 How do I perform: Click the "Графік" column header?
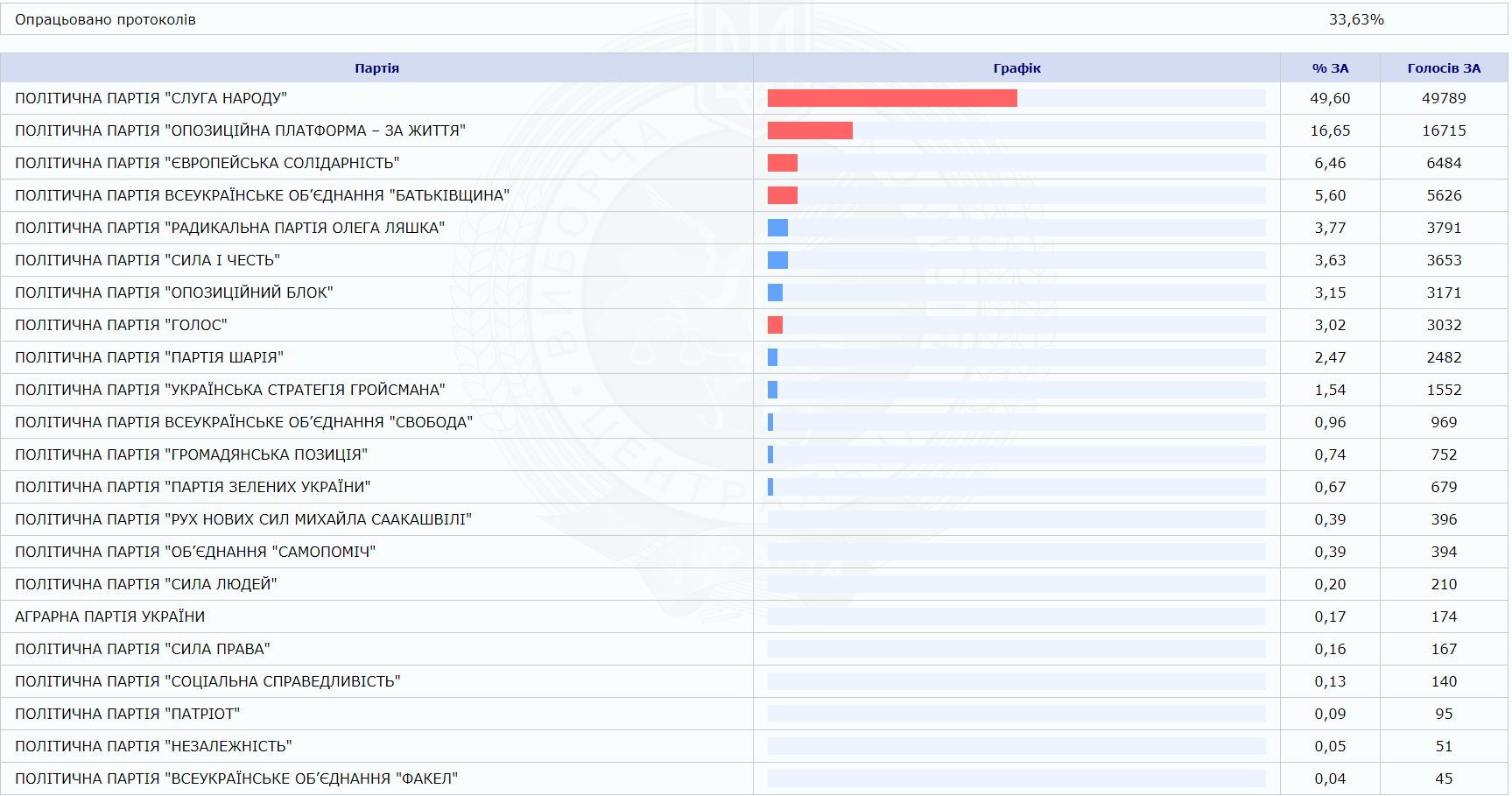pos(1016,68)
